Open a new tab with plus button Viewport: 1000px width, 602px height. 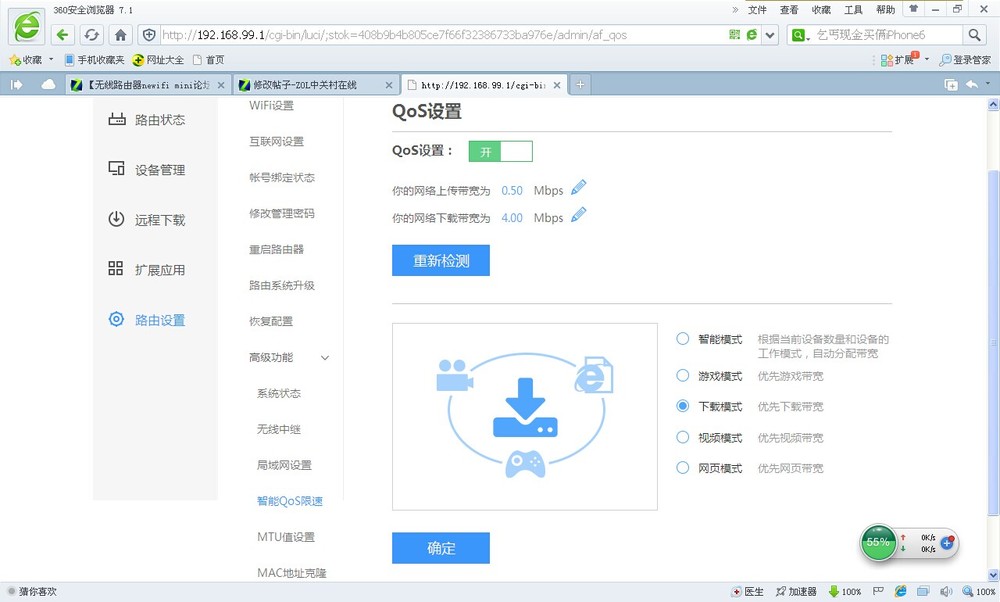point(580,84)
